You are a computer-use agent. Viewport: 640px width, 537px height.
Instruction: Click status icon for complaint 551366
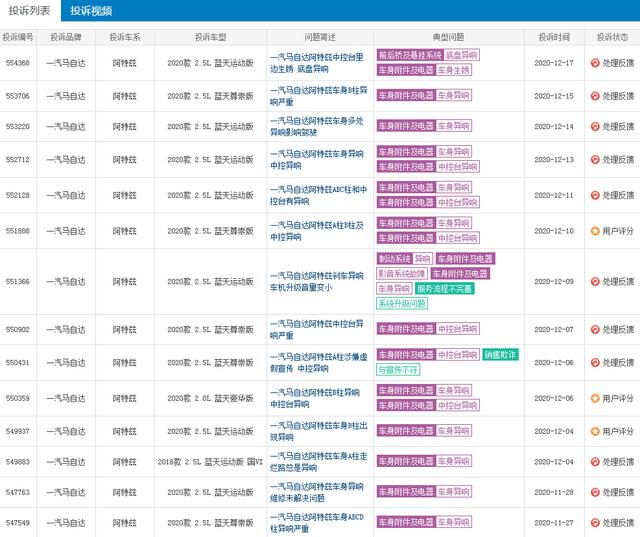[x=595, y=282]
